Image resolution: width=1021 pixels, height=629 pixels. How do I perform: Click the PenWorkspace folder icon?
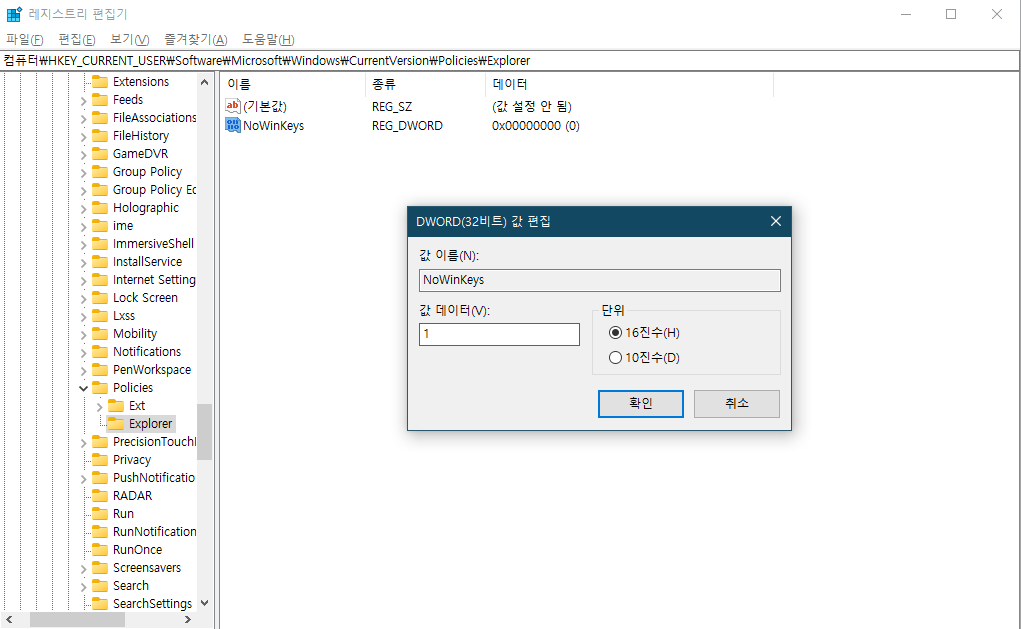click(x=100, y=370)
